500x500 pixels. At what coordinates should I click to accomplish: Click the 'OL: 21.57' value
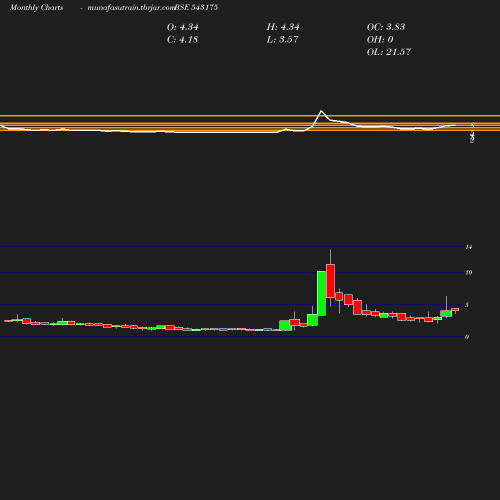[389, 52]
